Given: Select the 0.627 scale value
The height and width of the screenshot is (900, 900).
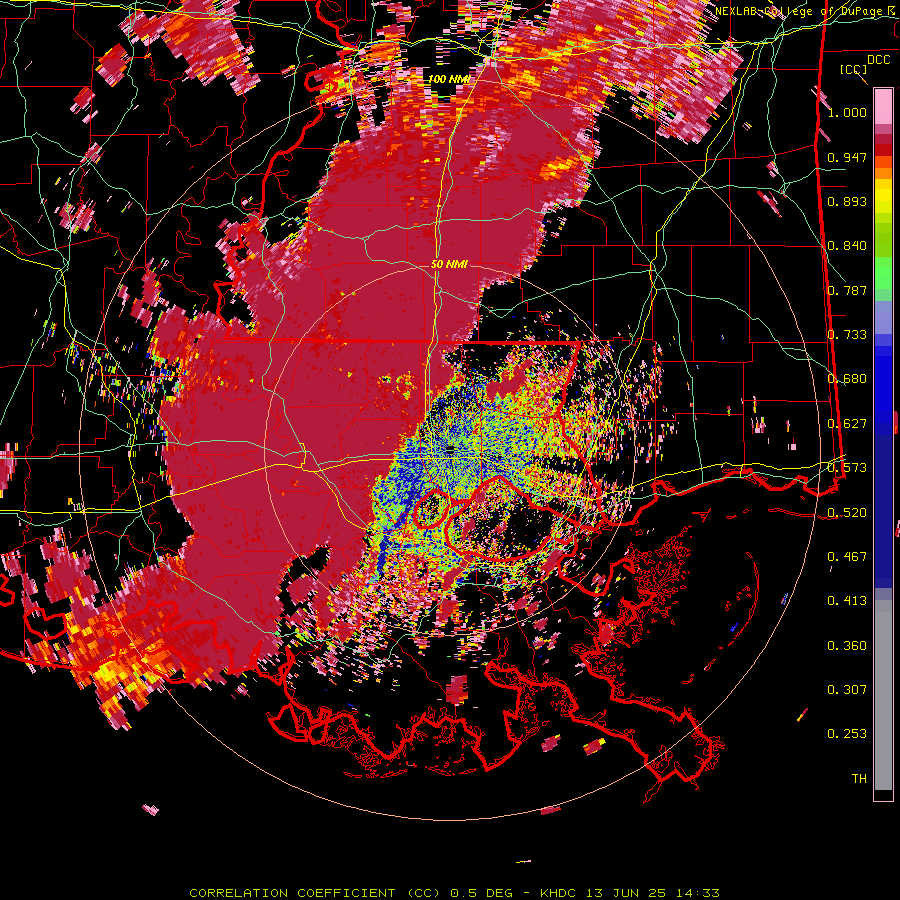Looking at the screenshot, I should tap(847, 424).
